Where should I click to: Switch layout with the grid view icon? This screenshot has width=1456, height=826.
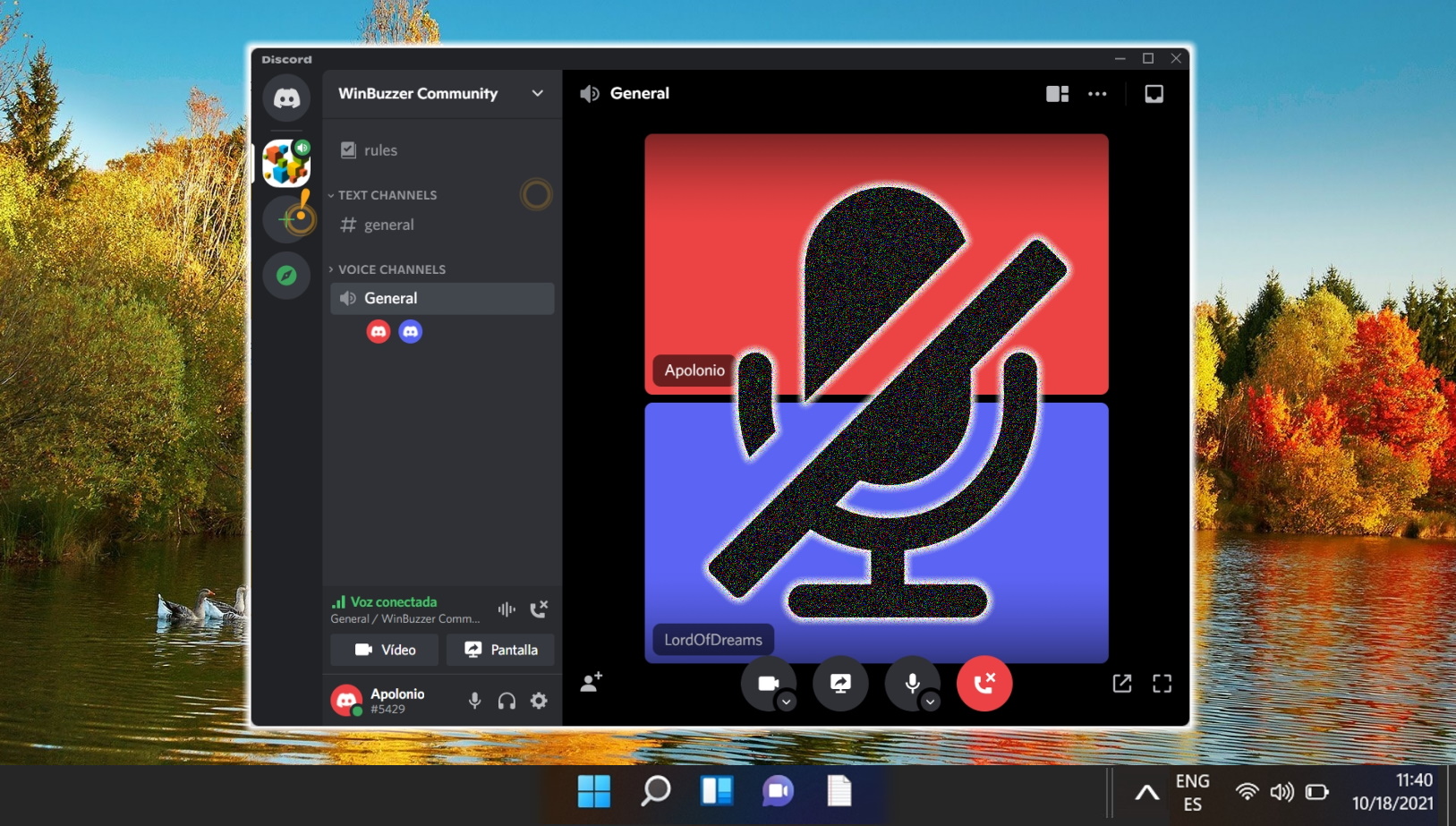[1058, 94]
